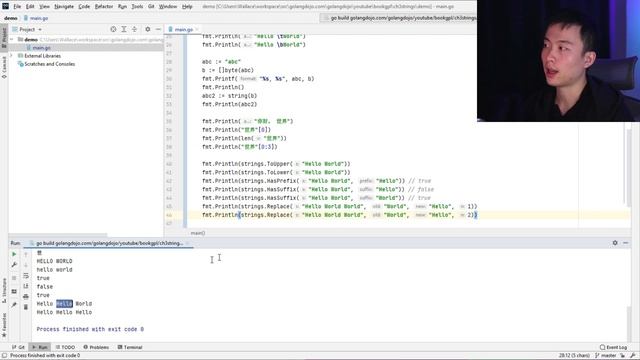
Task: Click main.go breadcrumb in navigation bar
Action: (x=36, y=18)
